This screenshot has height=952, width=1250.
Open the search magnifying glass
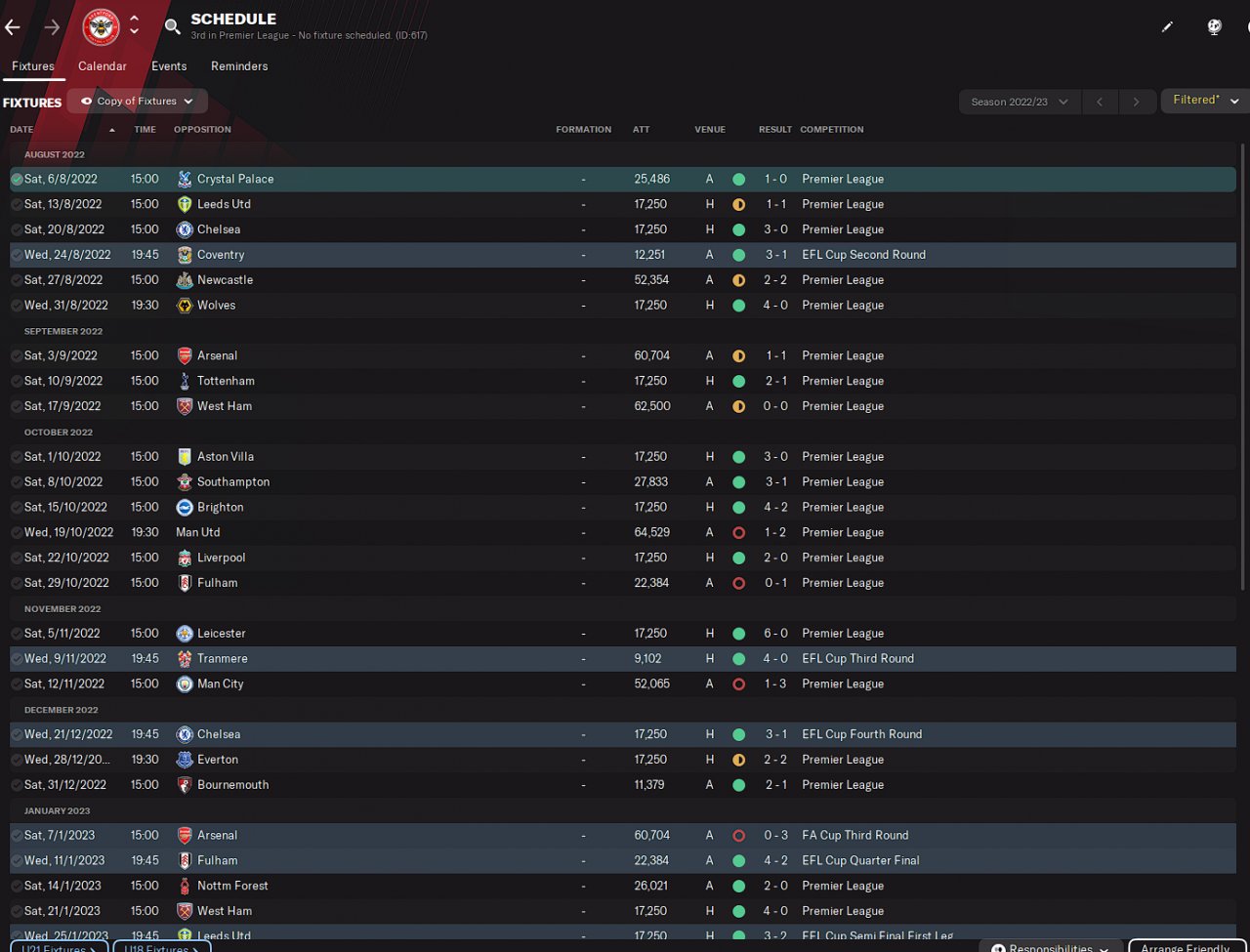point(173,27)
